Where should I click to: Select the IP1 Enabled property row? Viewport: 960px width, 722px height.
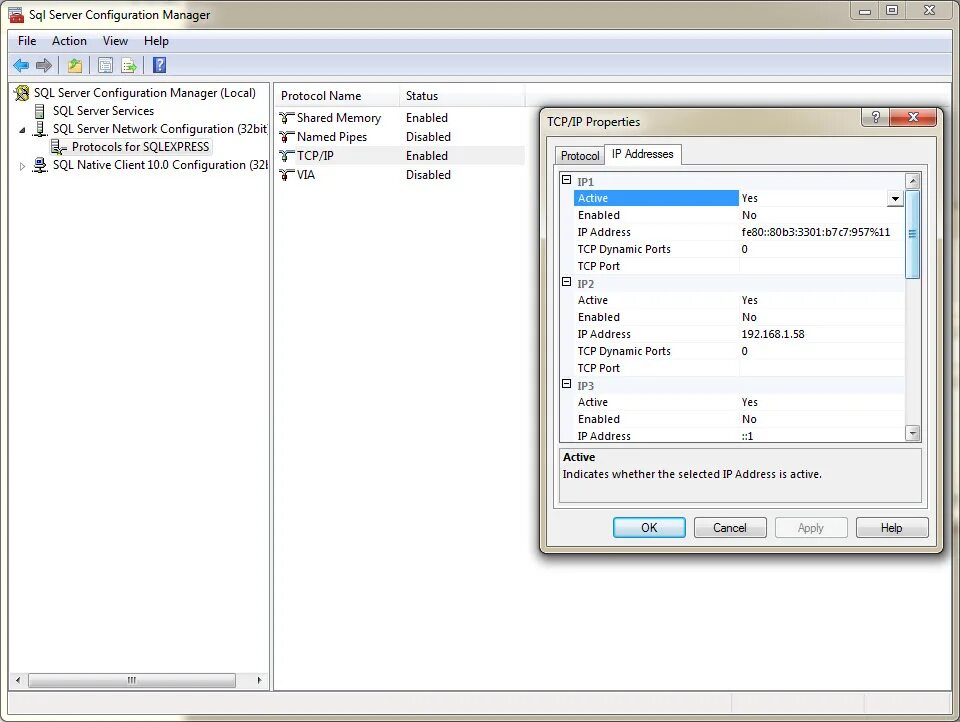739,215
